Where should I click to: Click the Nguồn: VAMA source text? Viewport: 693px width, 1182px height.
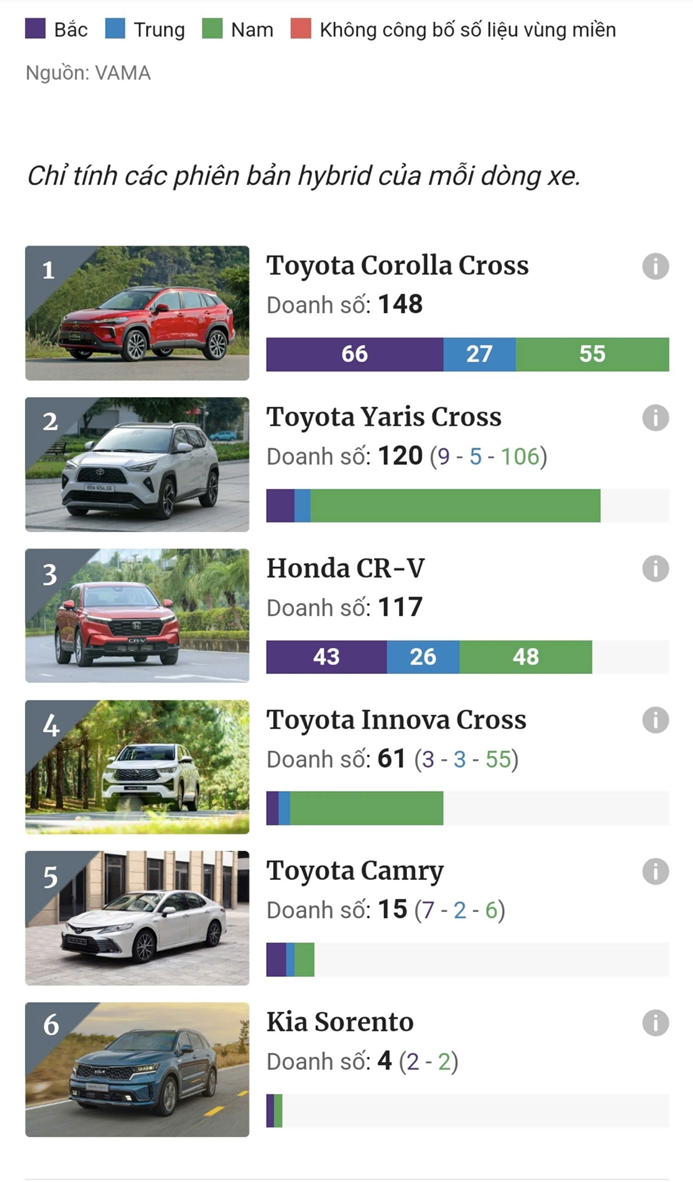click(88, 73)
